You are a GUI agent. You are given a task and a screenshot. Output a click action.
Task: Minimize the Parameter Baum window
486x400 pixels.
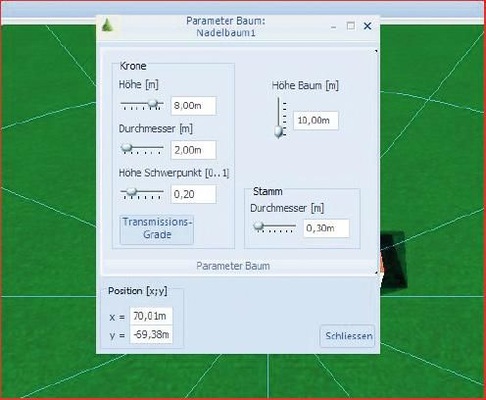334,27
